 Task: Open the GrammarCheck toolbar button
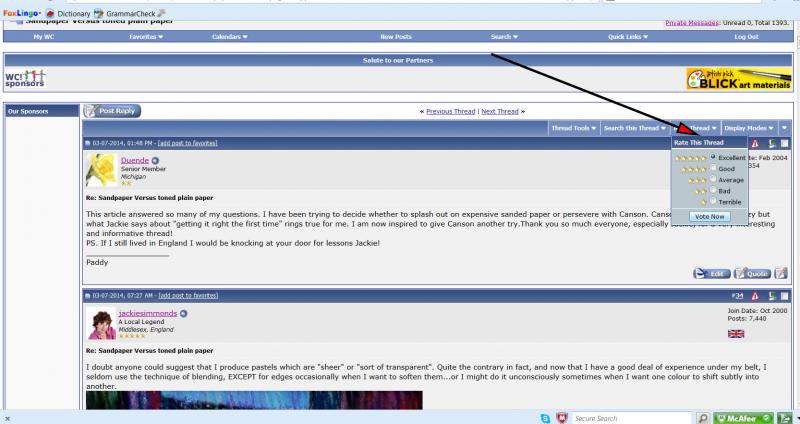tap(124, 14)
